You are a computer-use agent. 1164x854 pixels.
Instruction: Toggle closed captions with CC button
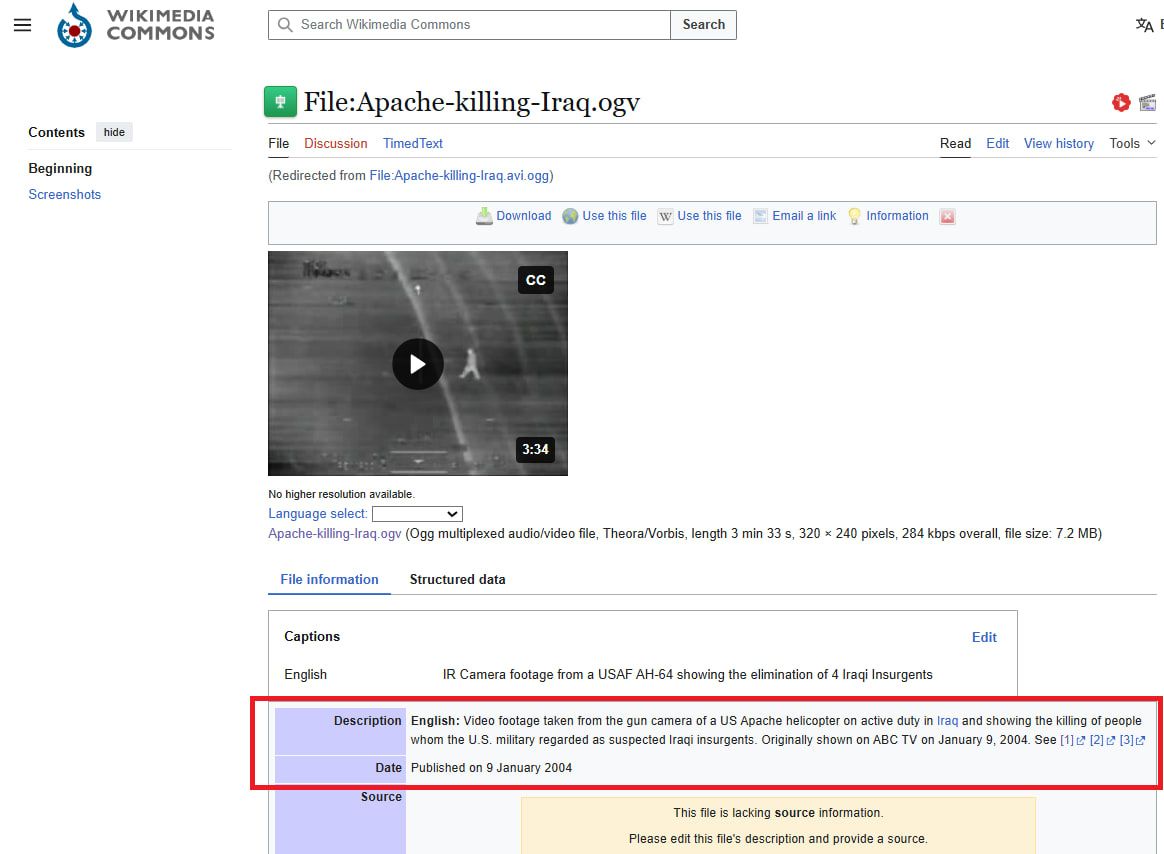pos(535,280)
